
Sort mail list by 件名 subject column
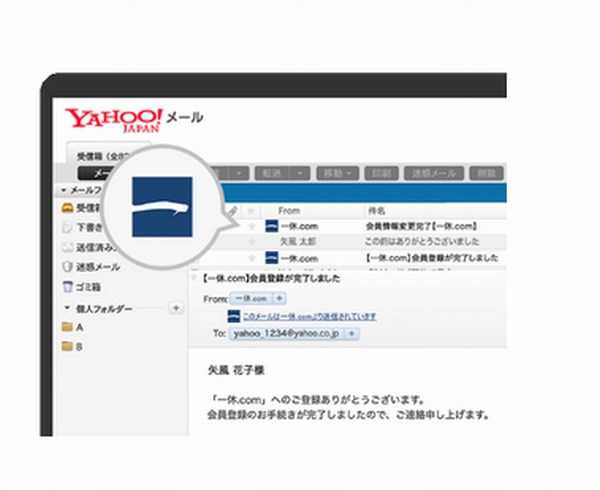pyautogui.click(x=377, y=211)
